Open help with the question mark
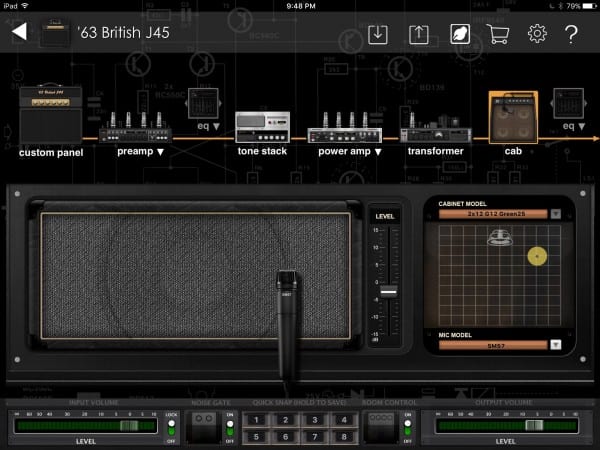 pos(571,34)
